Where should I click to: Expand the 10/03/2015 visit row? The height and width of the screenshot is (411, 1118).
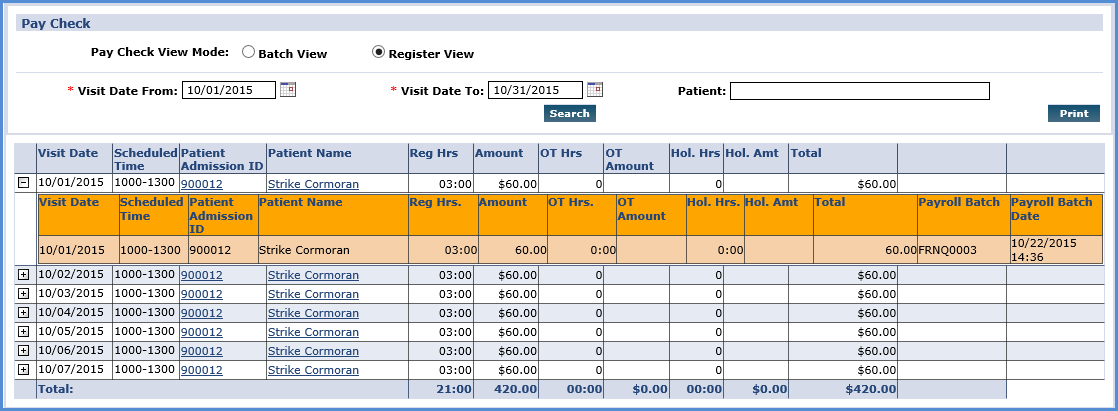(x=23, y=293)
